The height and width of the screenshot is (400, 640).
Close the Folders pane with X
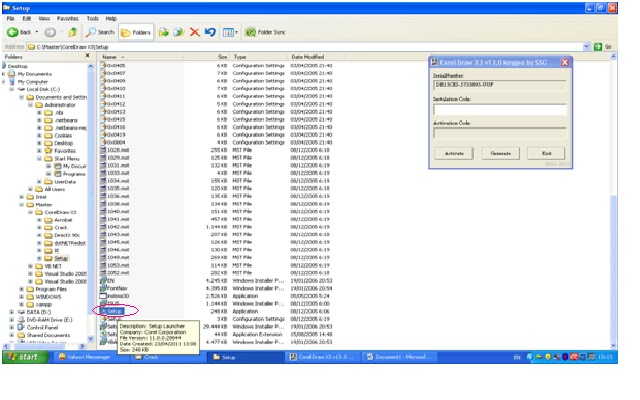(87, 56)
